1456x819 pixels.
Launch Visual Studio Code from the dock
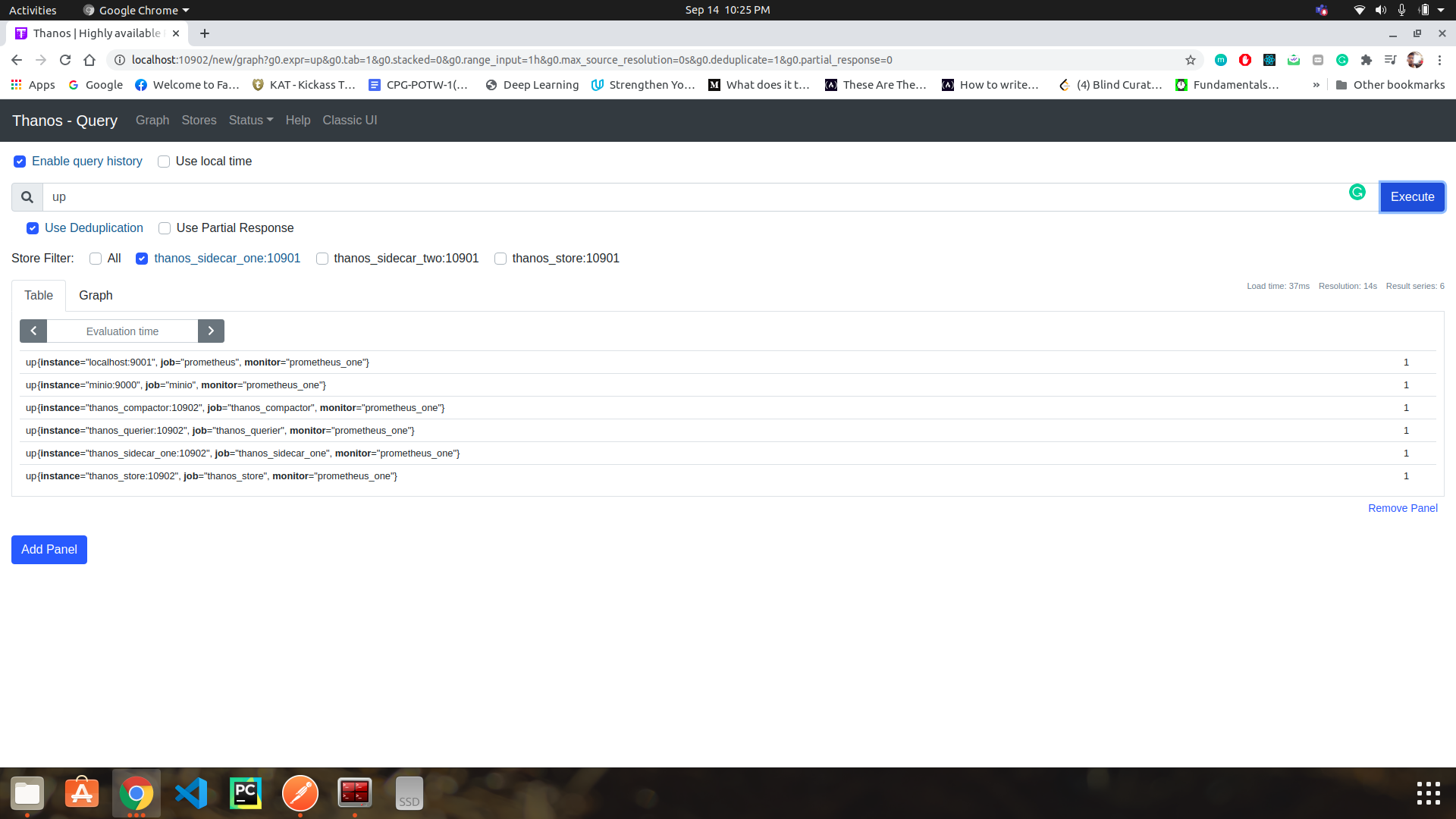pos(191,793)
